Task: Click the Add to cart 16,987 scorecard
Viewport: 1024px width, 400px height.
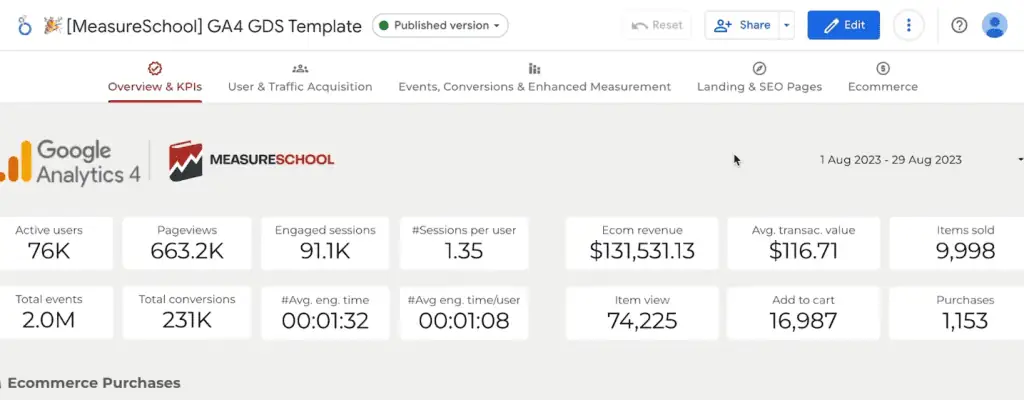Action: point(803,312)
